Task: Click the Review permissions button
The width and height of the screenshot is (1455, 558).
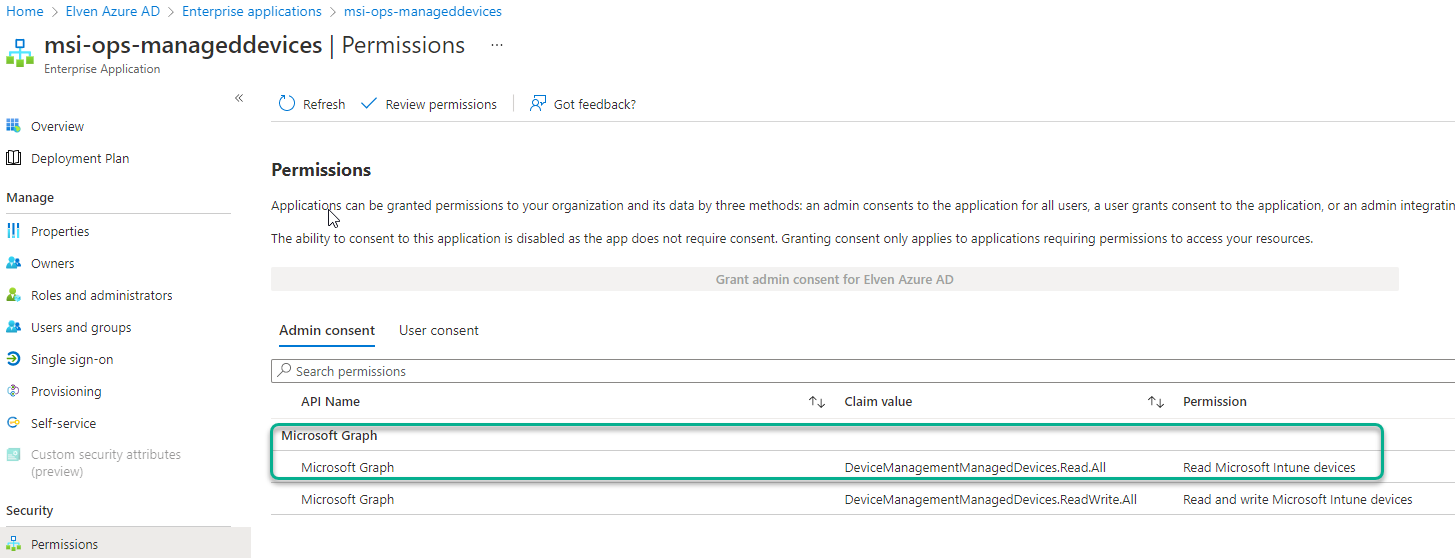Action: click(x=429, y=104)
